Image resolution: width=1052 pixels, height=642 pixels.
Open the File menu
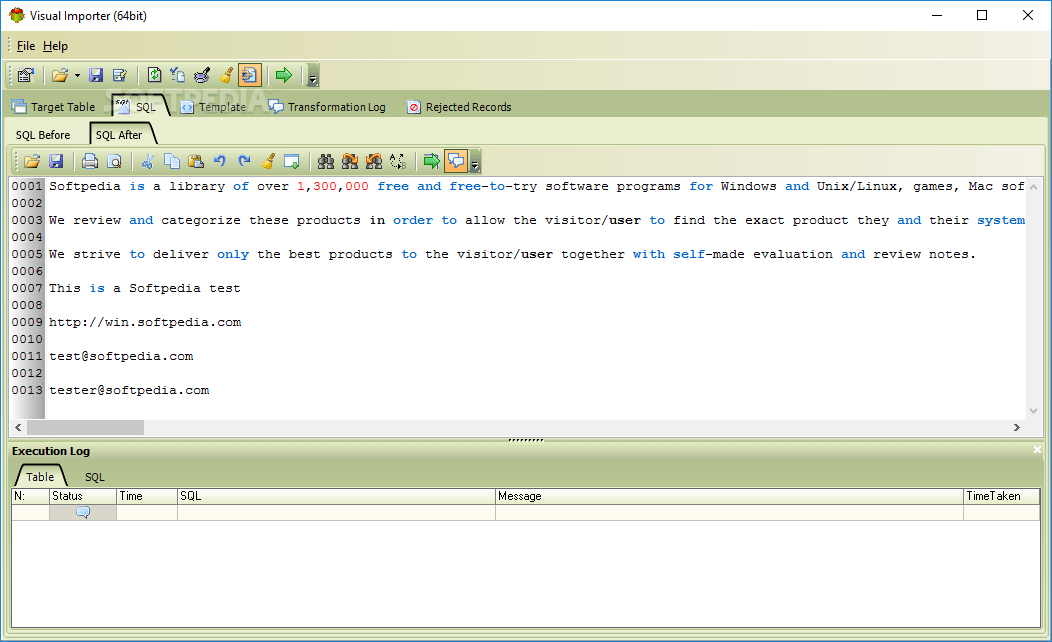(x=25, y=46)
